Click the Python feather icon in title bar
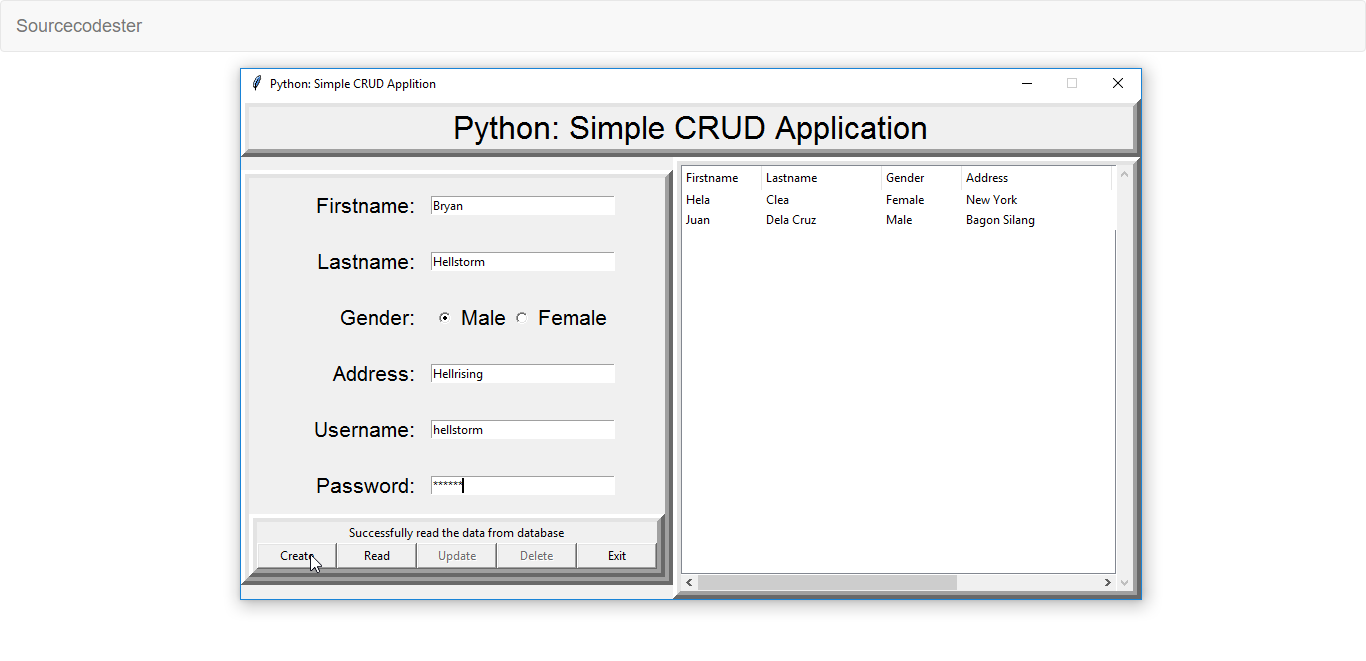The image size is (1366, 661). 257,84
